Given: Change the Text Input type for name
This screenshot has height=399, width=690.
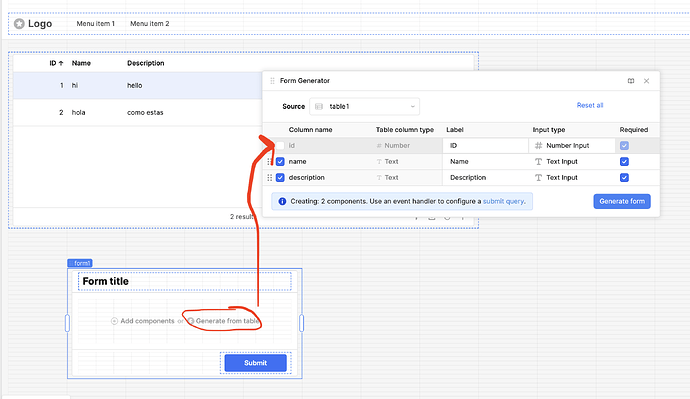Looking at the screenshot, I should pyautogui.click(x=572, y=162).
